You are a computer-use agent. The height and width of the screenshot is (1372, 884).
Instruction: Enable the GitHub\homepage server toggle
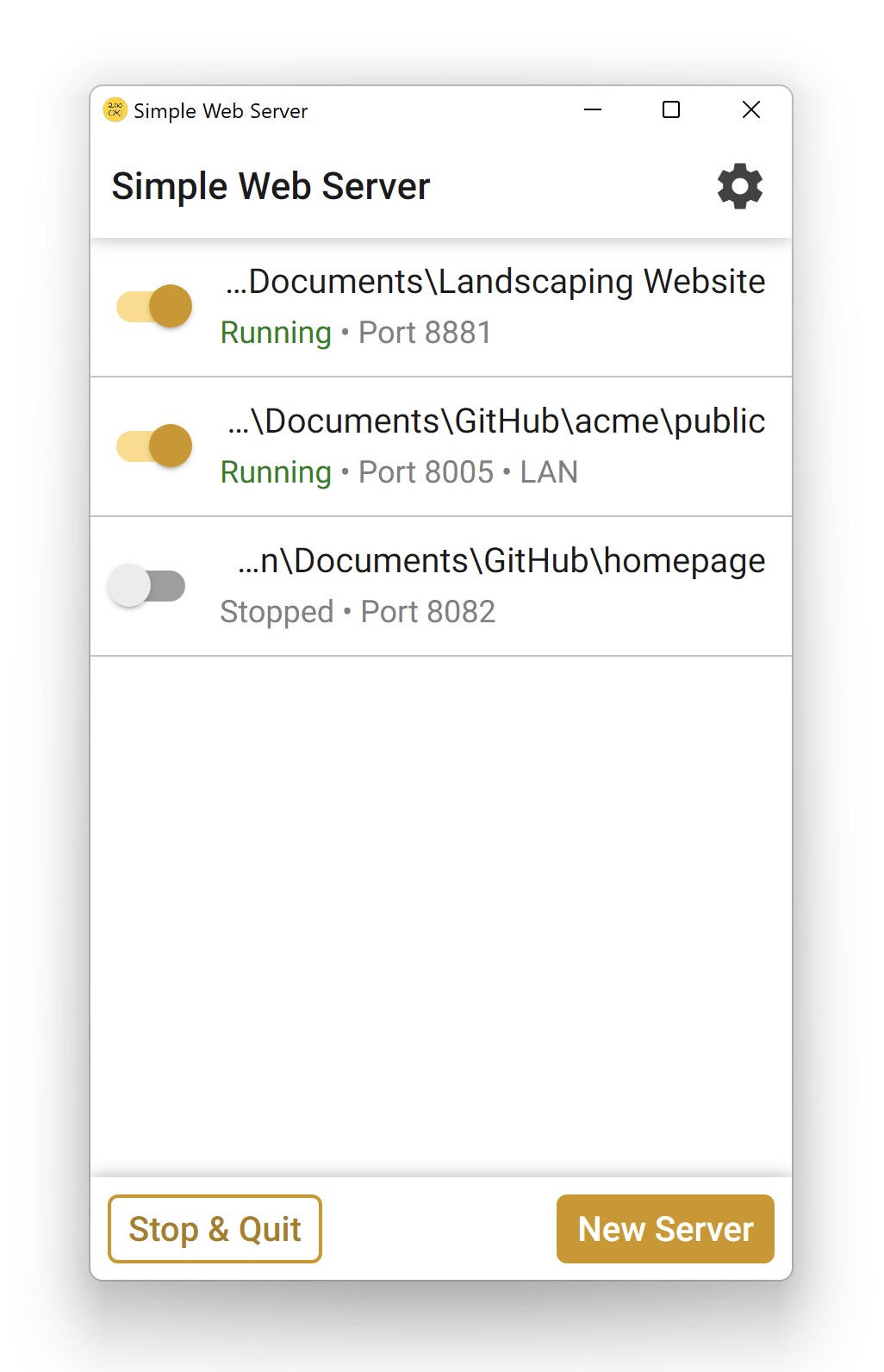146,586
